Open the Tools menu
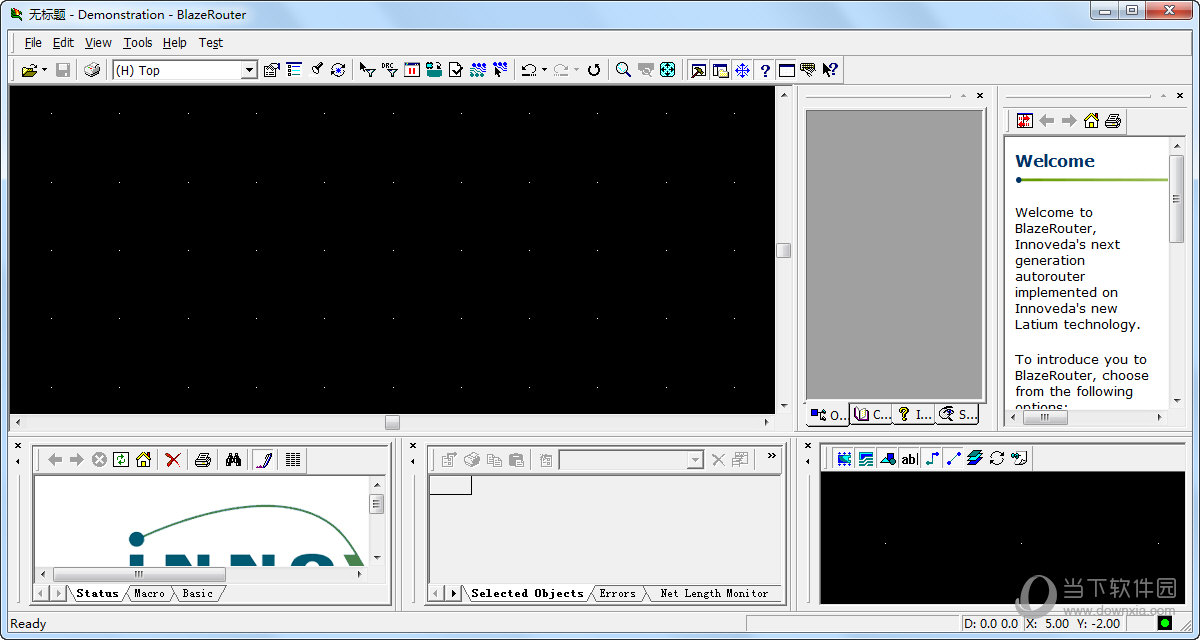 pyautogui.click(x=138, y=43)
